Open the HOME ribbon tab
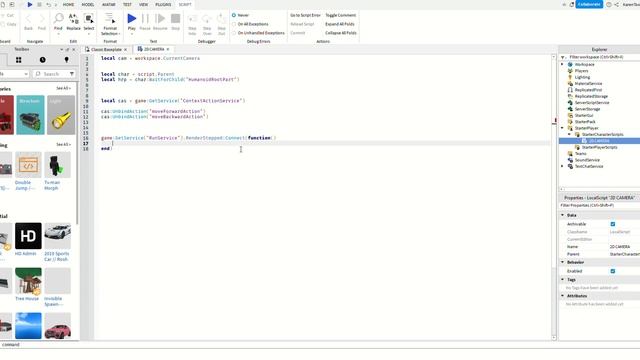Viewport: 640px width, 360px height. click(x=69, y=4)
